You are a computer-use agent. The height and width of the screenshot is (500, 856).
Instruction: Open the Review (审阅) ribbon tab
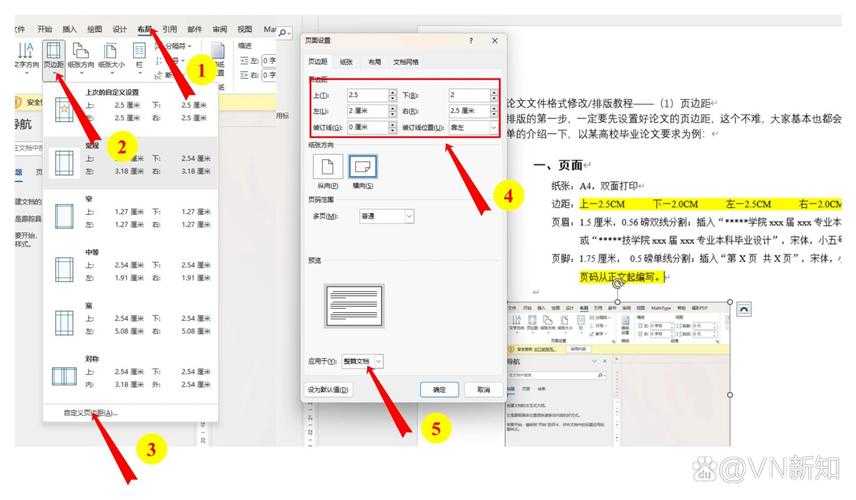(x=219, y=29)
